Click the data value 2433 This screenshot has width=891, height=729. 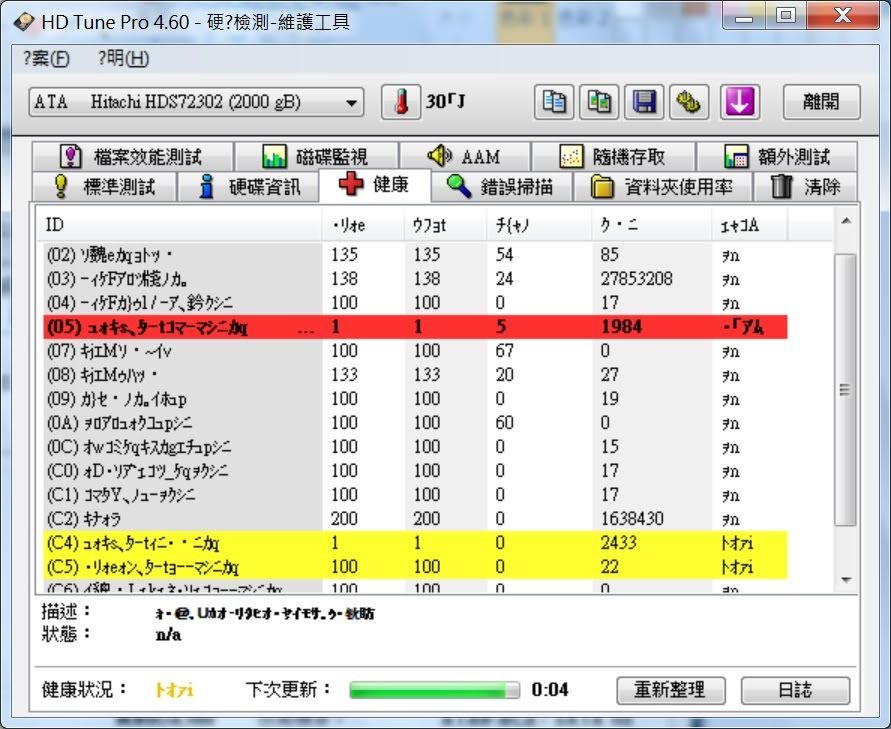[x=619, y=543]
